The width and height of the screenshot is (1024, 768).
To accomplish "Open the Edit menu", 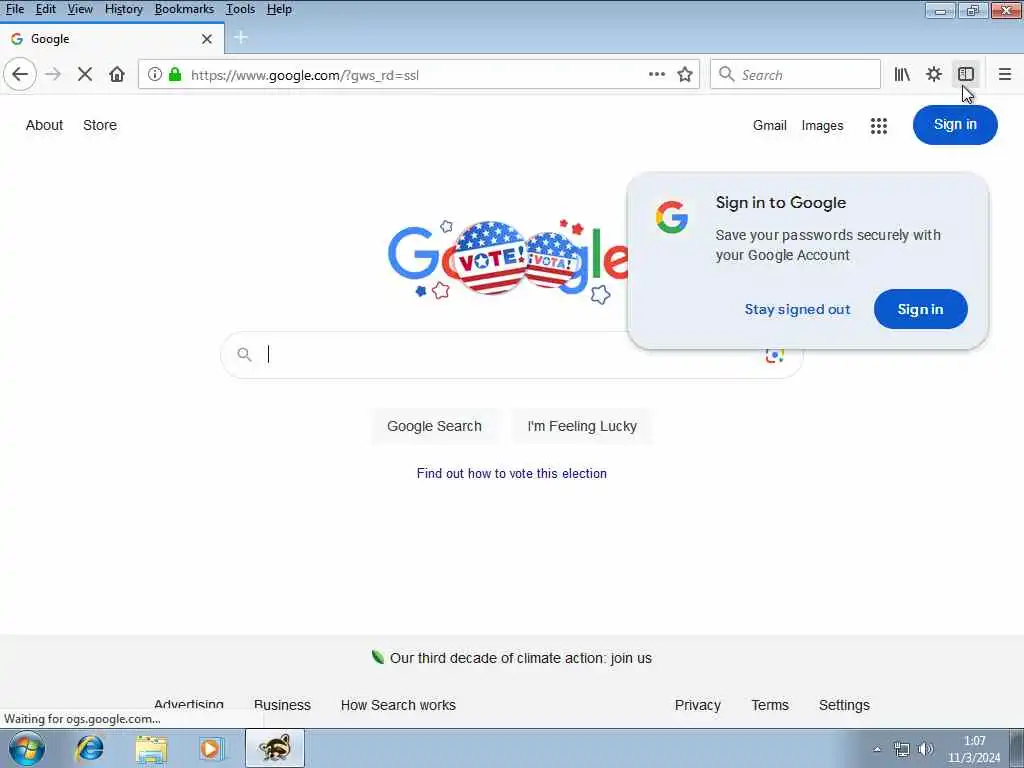I will (x=45, y=9).
